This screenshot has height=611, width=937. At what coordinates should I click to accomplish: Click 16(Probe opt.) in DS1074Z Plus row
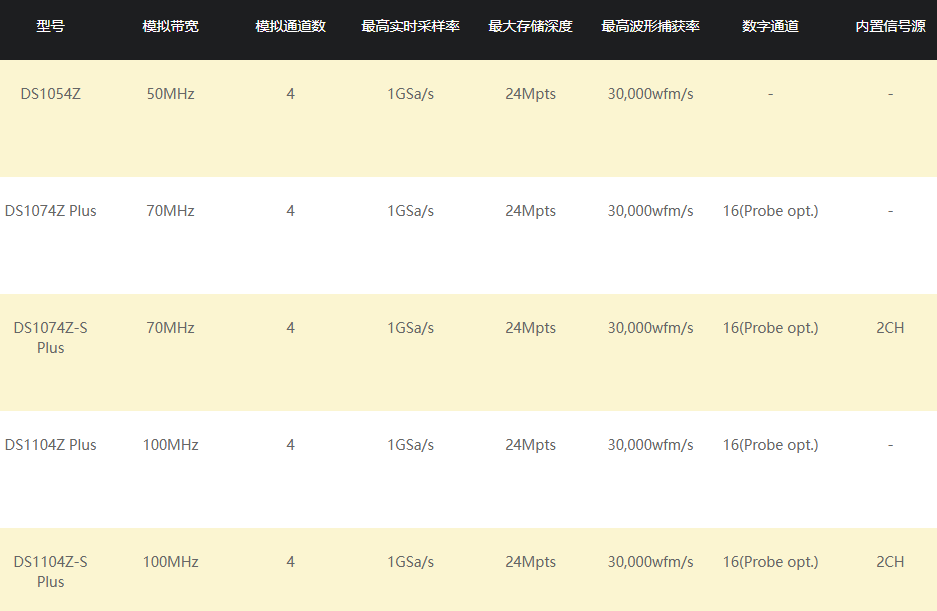pyautogui.click(x=770, y=211)
